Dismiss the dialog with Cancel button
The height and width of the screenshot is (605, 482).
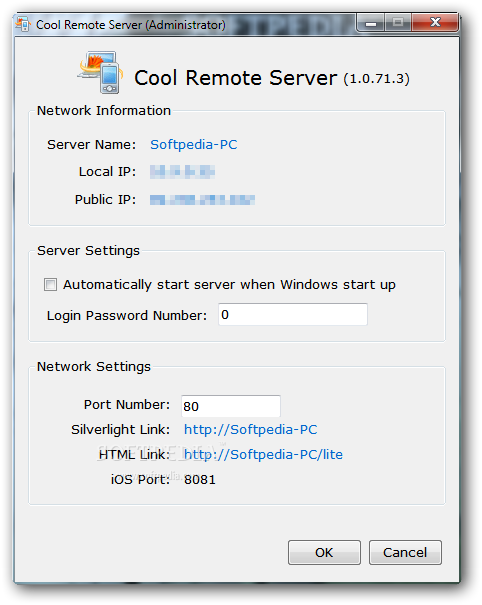(x=405, y=553)
